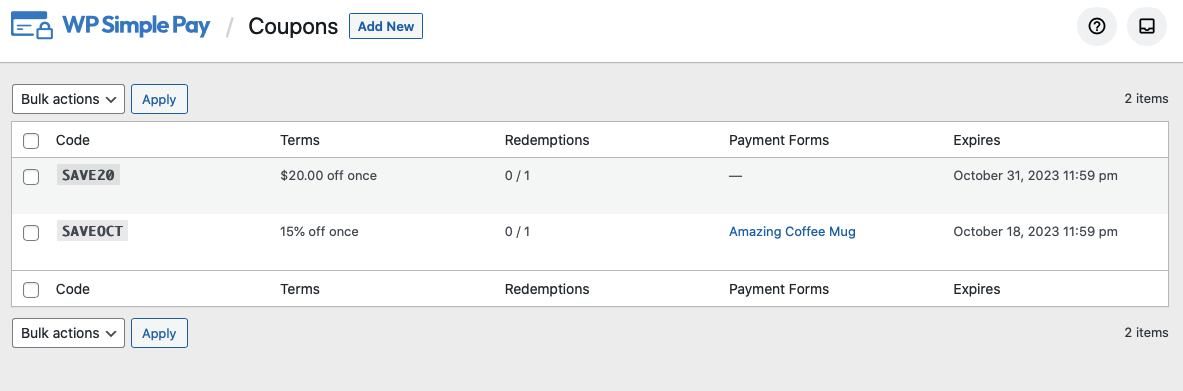Click the Redemptions column header
Image resolution: width=1183 pixels, height=391 pixels.
point(547,140)
